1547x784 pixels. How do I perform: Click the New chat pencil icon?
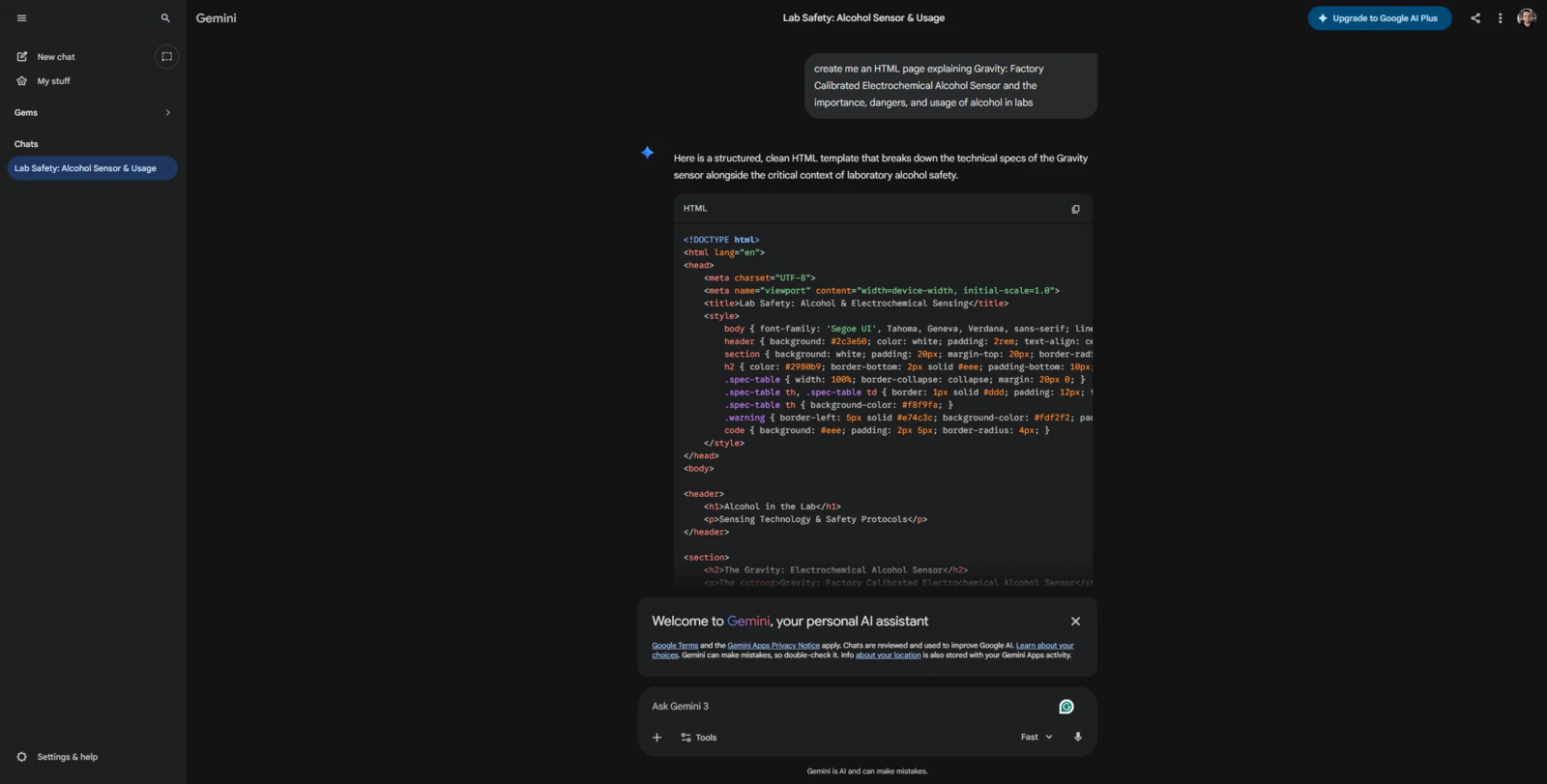[x=22, y=57]
